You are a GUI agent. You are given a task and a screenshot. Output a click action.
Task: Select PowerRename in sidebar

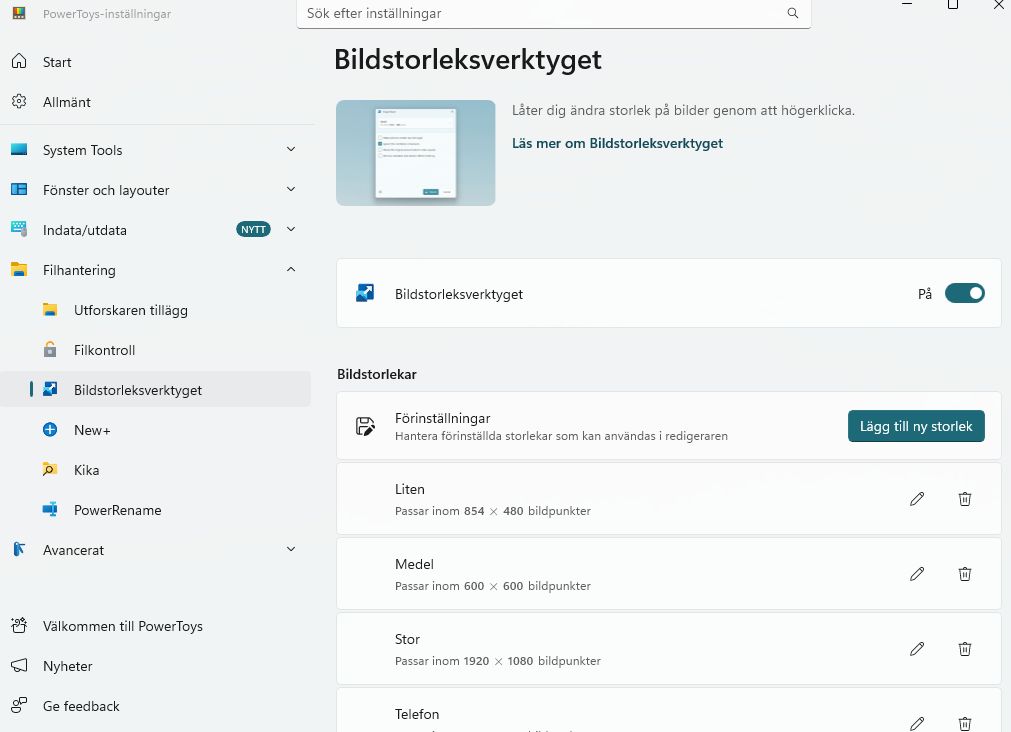pos(155,510)
